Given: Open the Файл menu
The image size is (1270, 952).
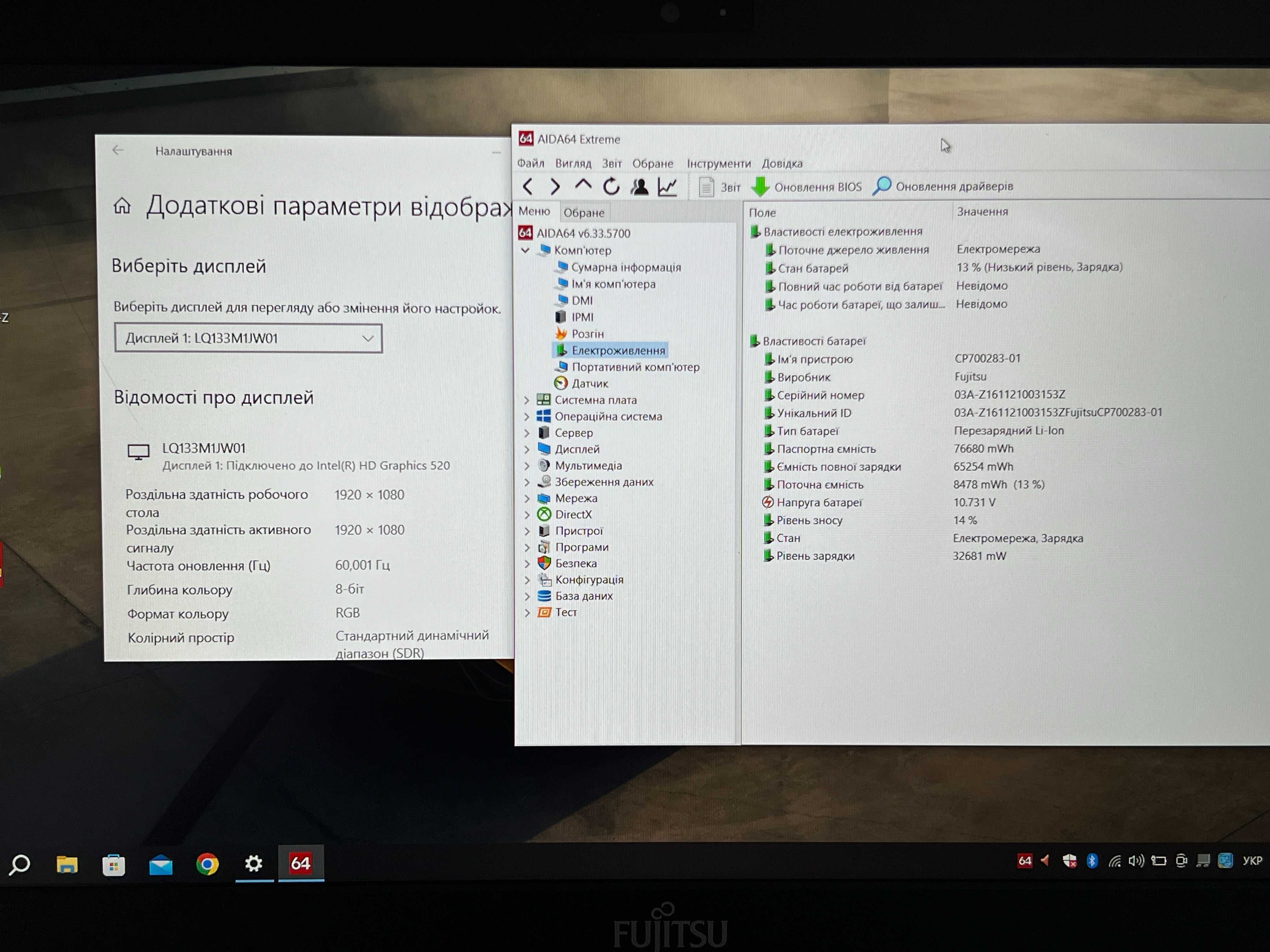Looking at the screenshot, I should click(530, 163).
